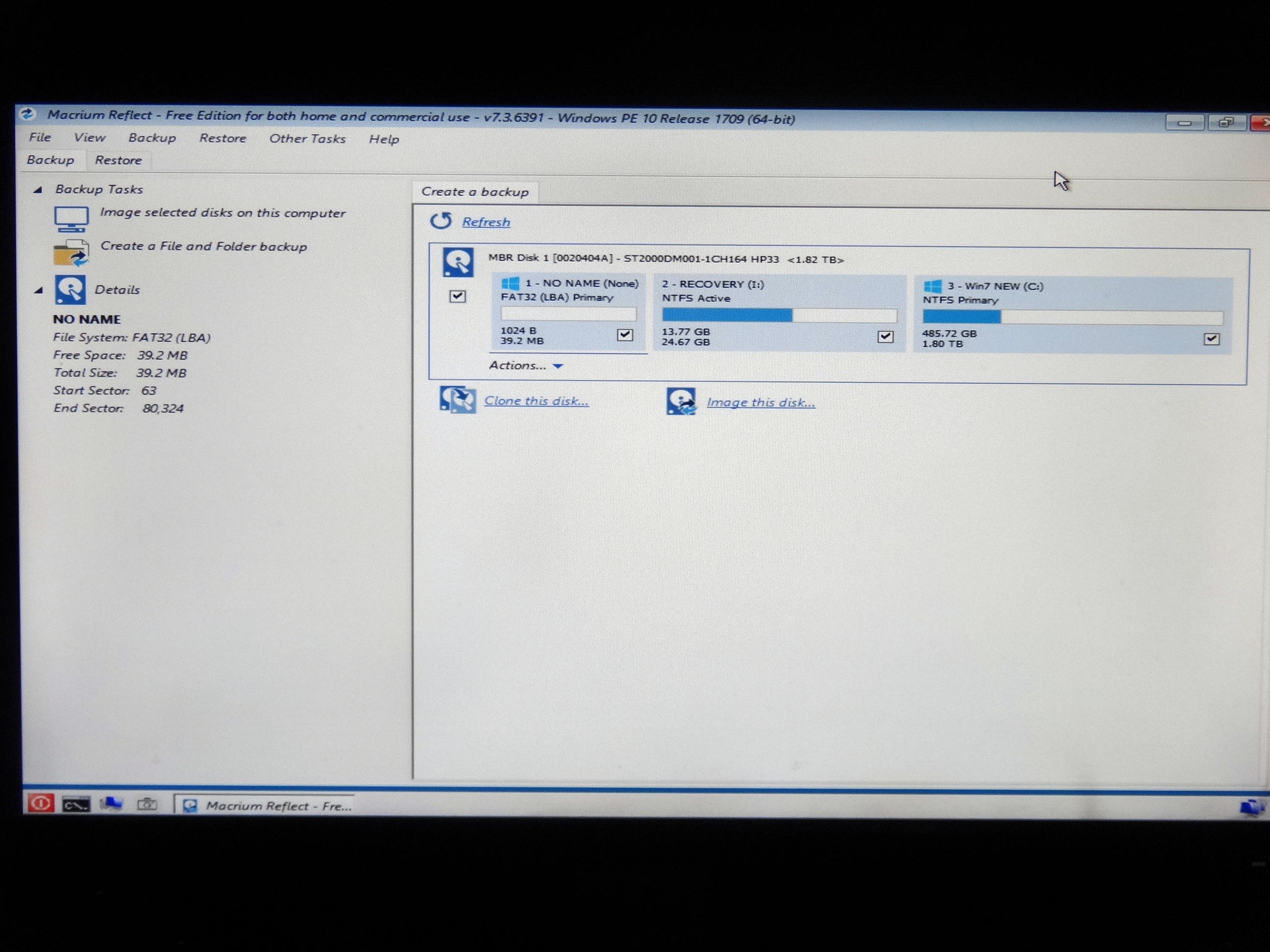The image size is (1270, 952).
Task: Click the 485.72 GB used value
Action: [x=949, y=333]
